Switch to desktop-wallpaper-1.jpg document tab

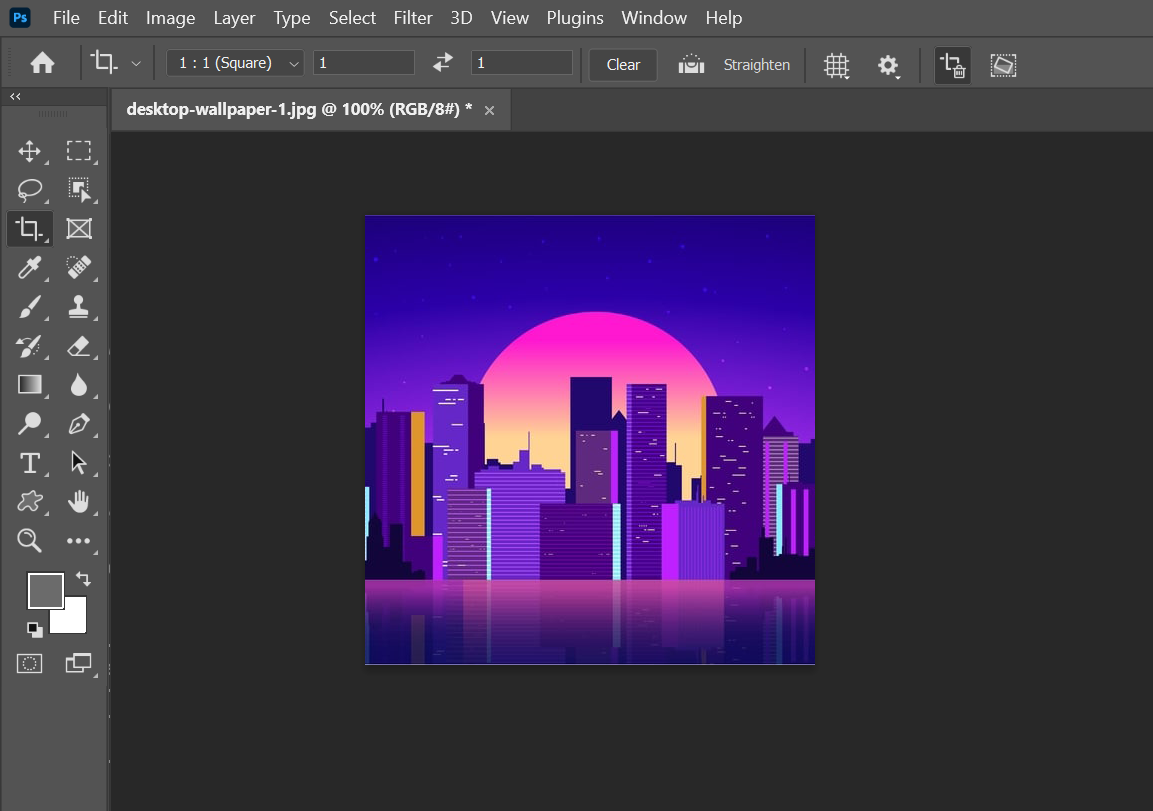299,110
